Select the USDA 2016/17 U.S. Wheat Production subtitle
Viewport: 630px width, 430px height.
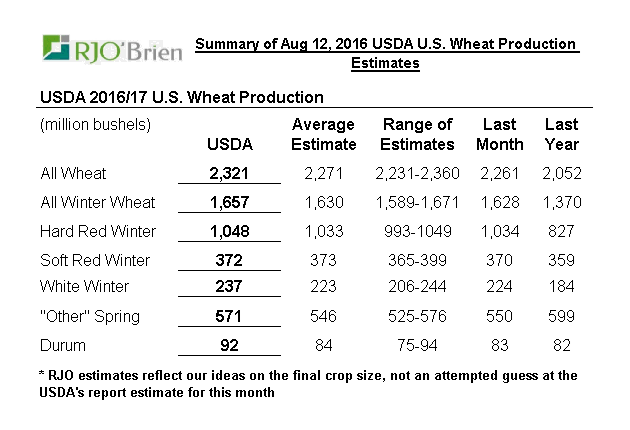coord(181,97)
